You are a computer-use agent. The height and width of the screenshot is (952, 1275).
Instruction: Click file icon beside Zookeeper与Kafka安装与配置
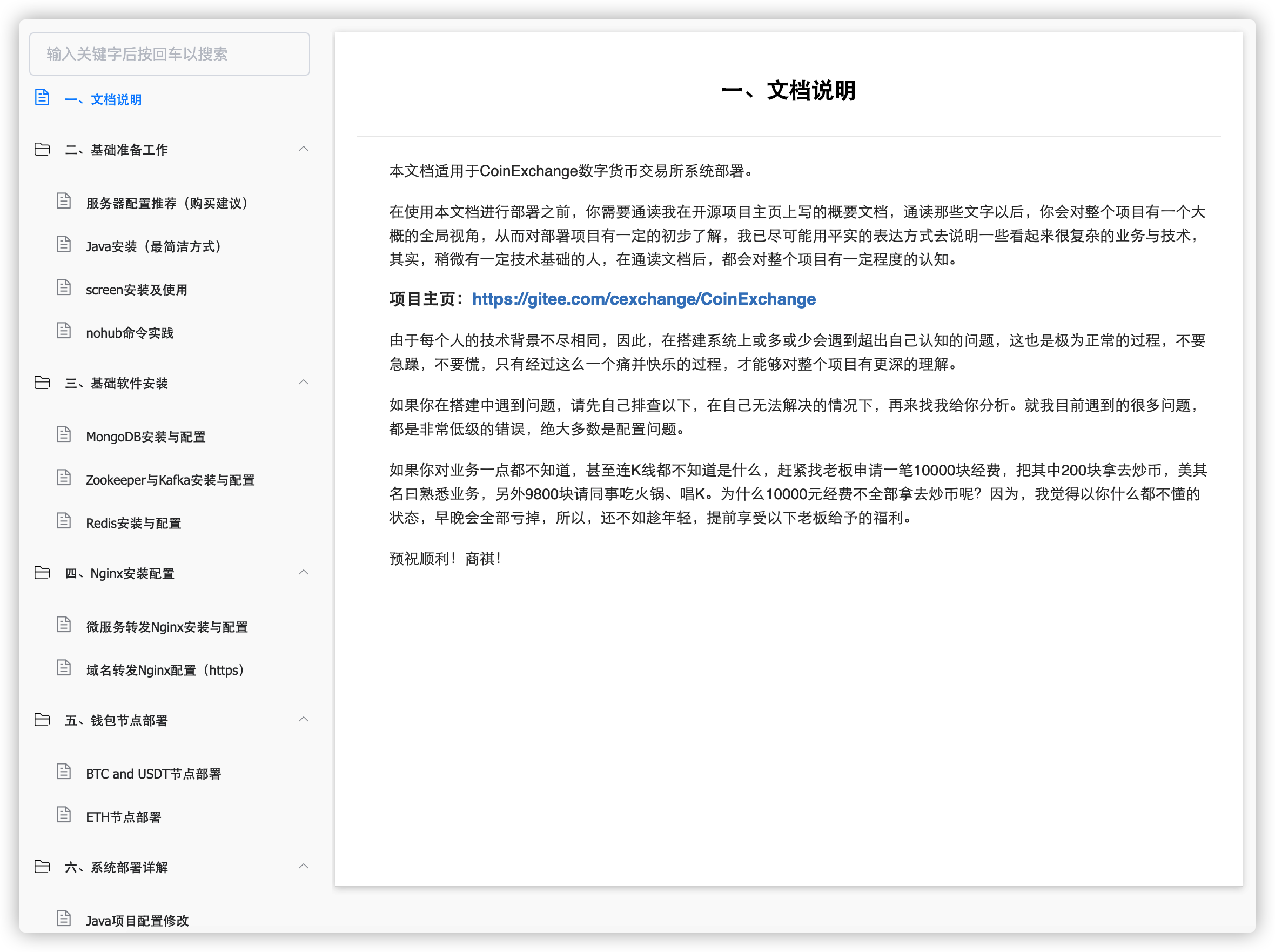point(64,478)
